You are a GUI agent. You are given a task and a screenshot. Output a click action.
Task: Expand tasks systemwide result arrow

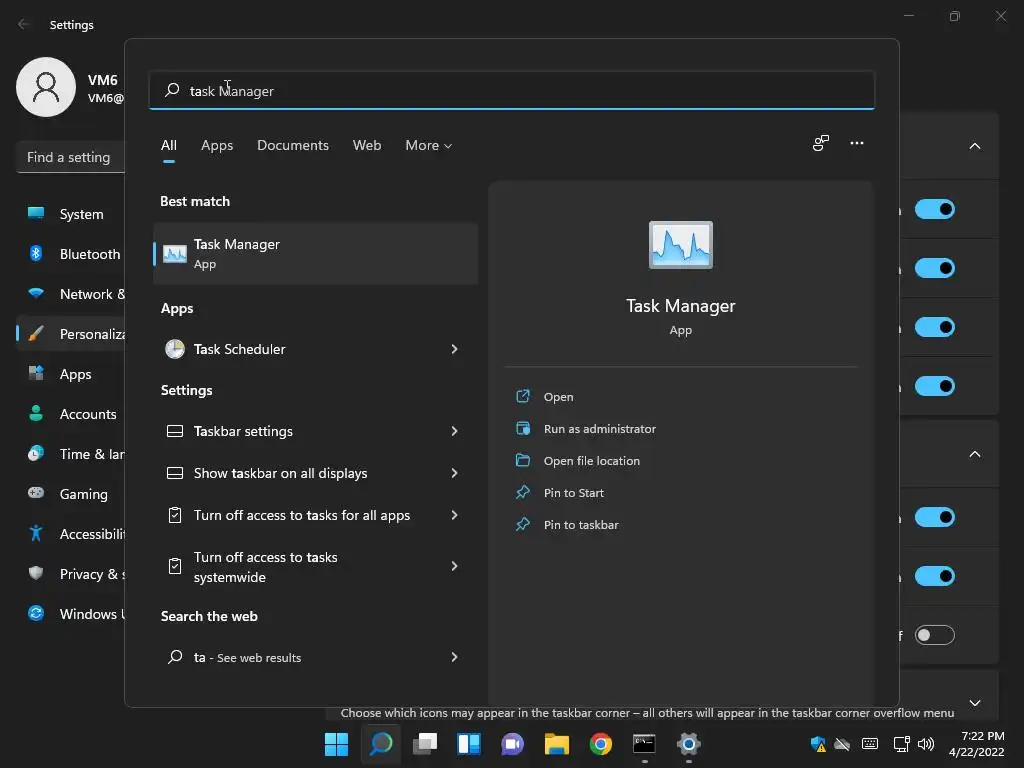tap(455, 566)
